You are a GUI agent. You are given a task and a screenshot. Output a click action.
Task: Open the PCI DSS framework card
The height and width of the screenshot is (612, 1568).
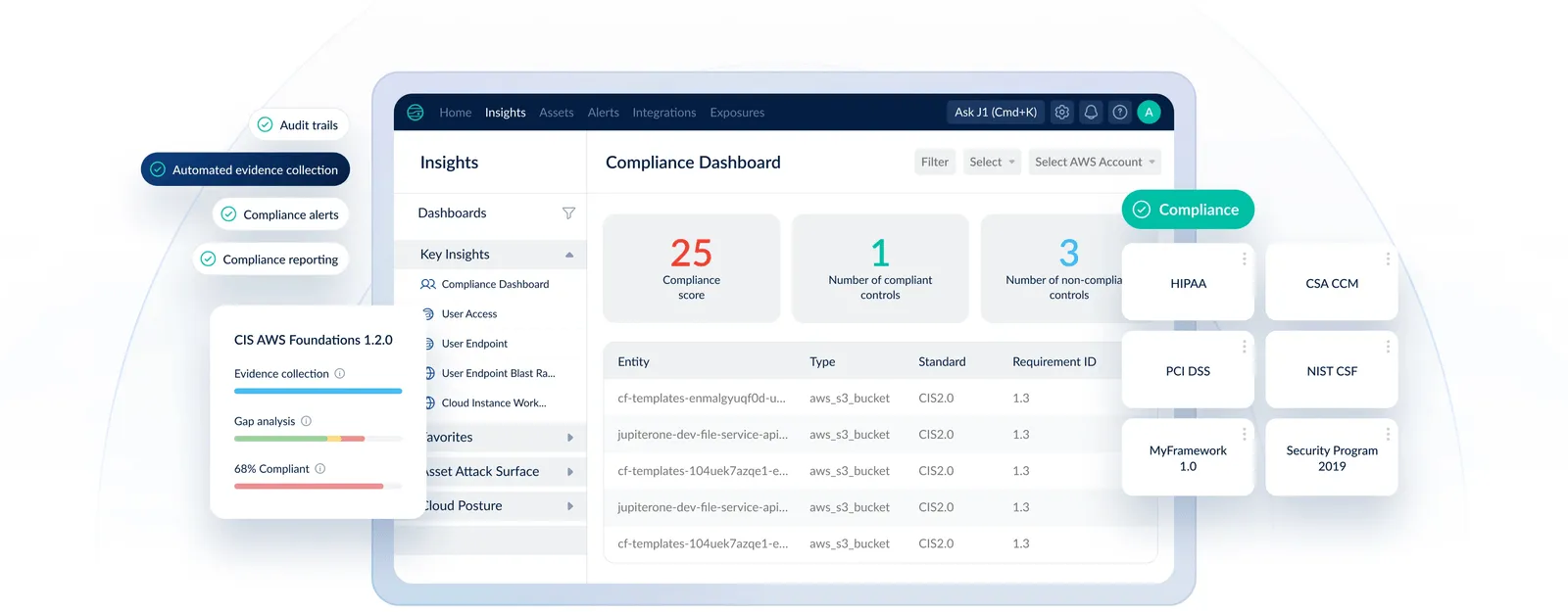[x=1188, y=371]
